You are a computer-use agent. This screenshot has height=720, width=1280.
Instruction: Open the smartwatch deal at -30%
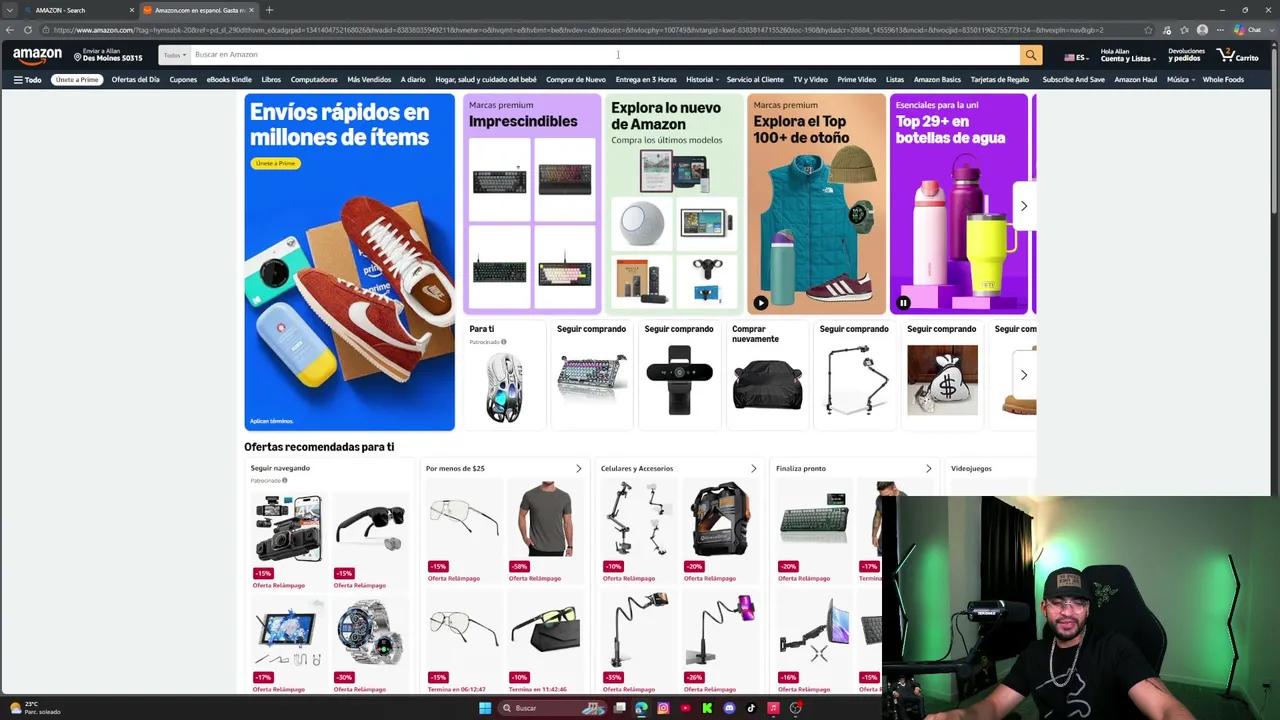coord(369,632)
